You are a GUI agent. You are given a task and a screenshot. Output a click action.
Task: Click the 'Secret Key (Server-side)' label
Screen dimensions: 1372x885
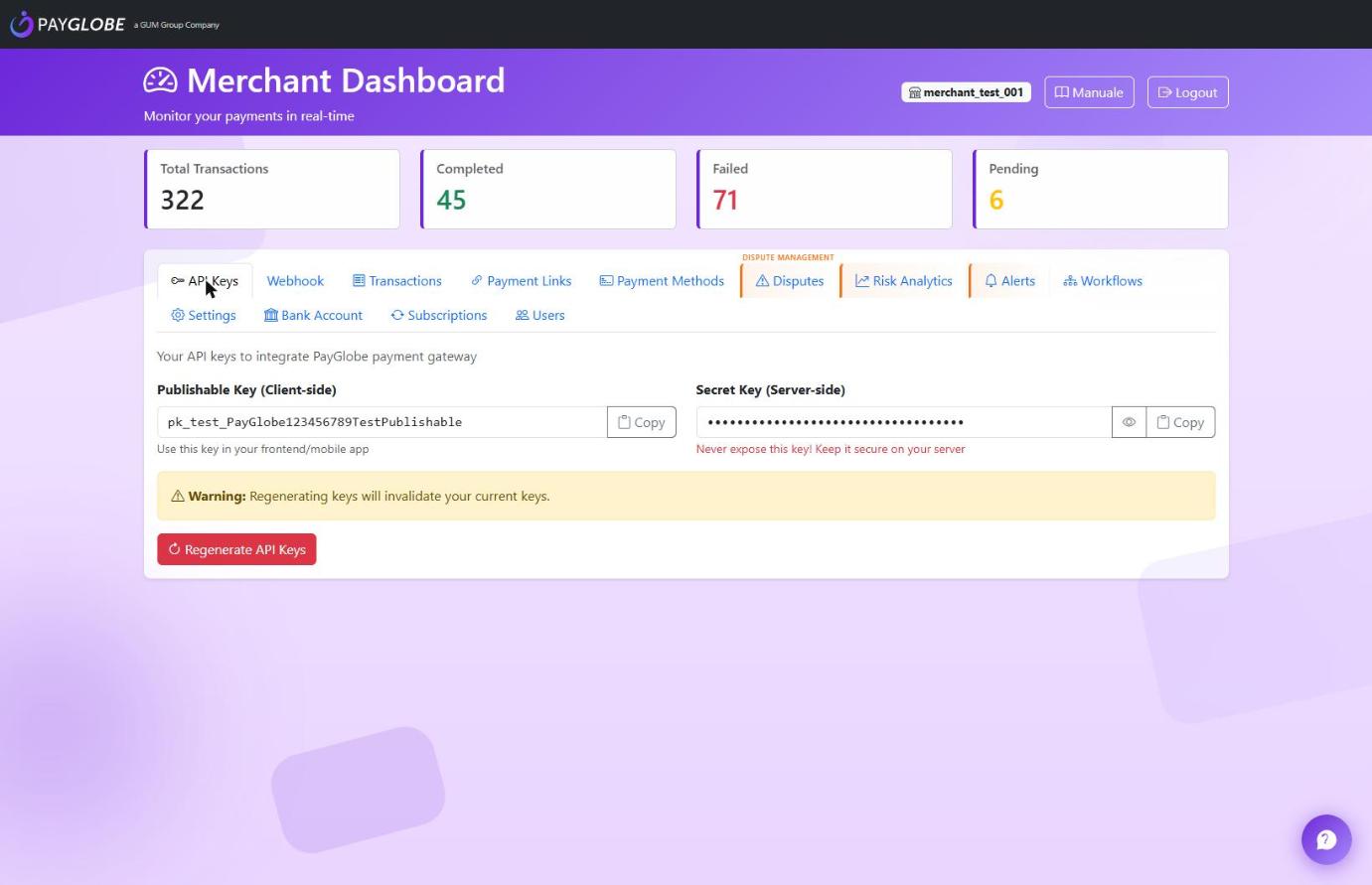[771, 389]
